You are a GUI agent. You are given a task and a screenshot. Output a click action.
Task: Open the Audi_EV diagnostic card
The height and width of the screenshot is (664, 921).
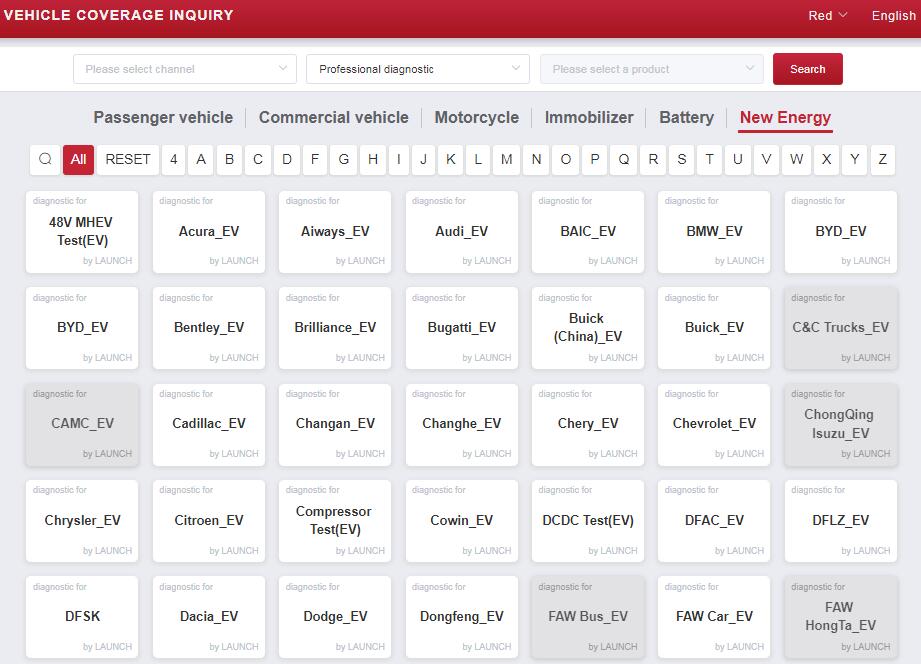click(x=462, y=232)
